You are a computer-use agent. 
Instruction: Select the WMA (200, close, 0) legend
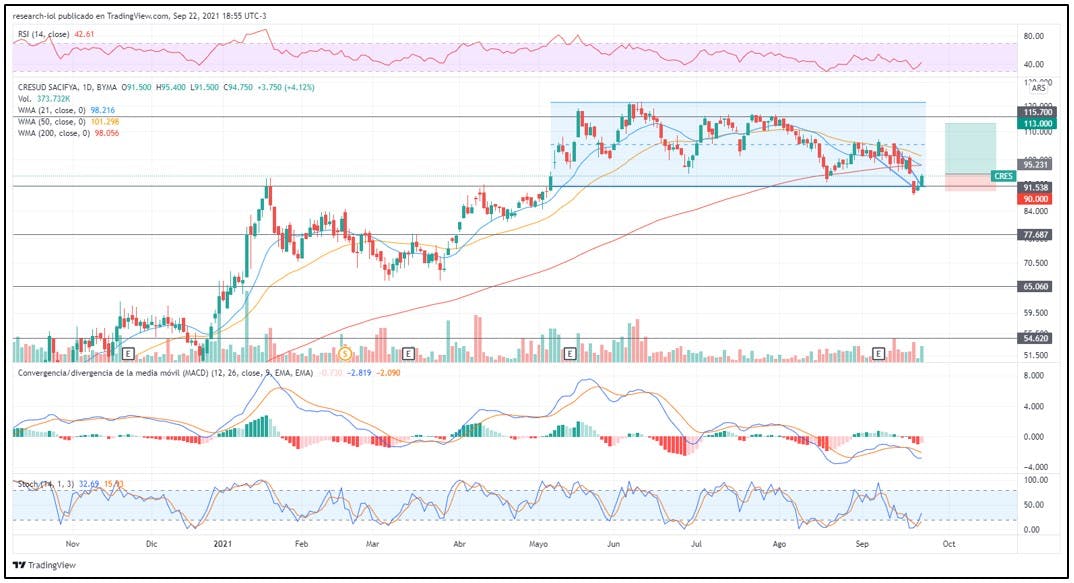pyautogui.click(x=54, y=133)
